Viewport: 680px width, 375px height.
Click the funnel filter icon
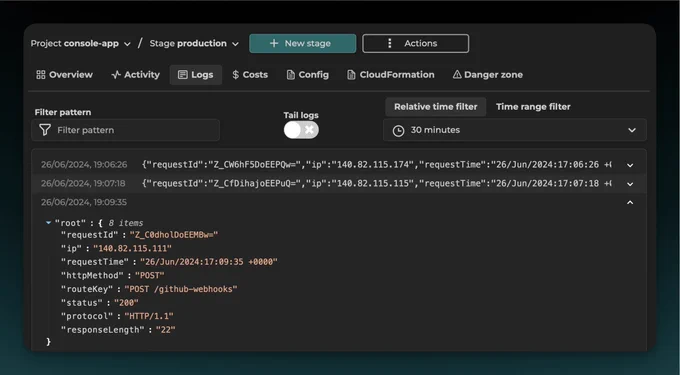click(x=45, y=130)
